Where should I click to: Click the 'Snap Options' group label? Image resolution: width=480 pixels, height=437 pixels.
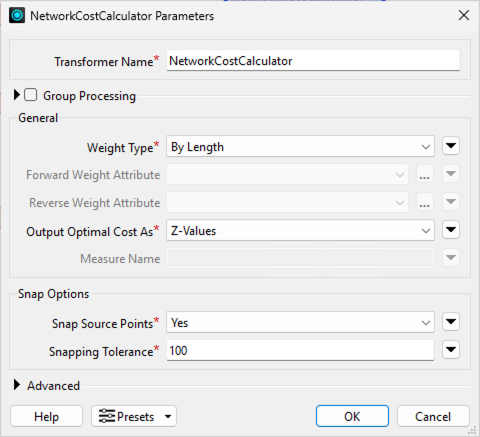tap(54, 294)
